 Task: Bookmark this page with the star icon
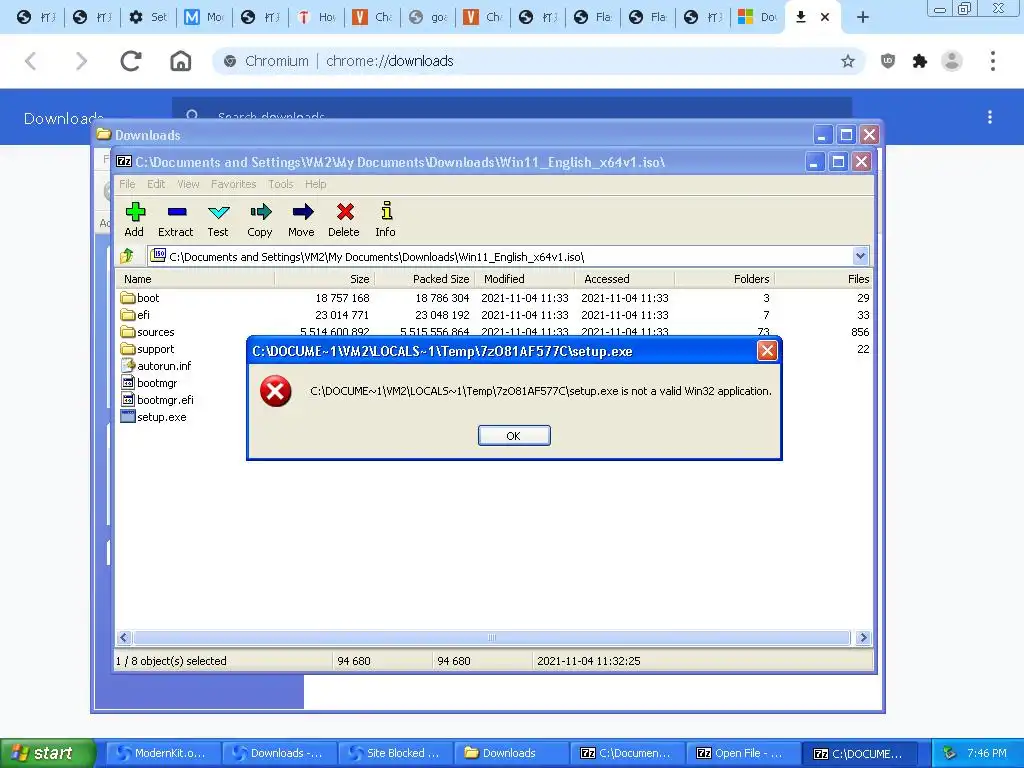click(x=848, y=61)
